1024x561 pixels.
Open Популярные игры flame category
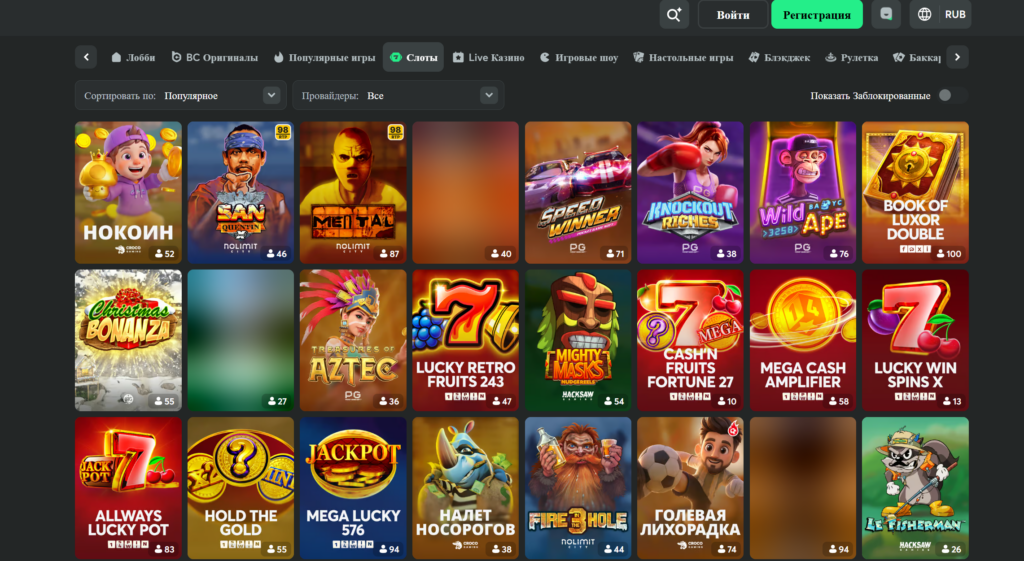(x=325, y=57)
